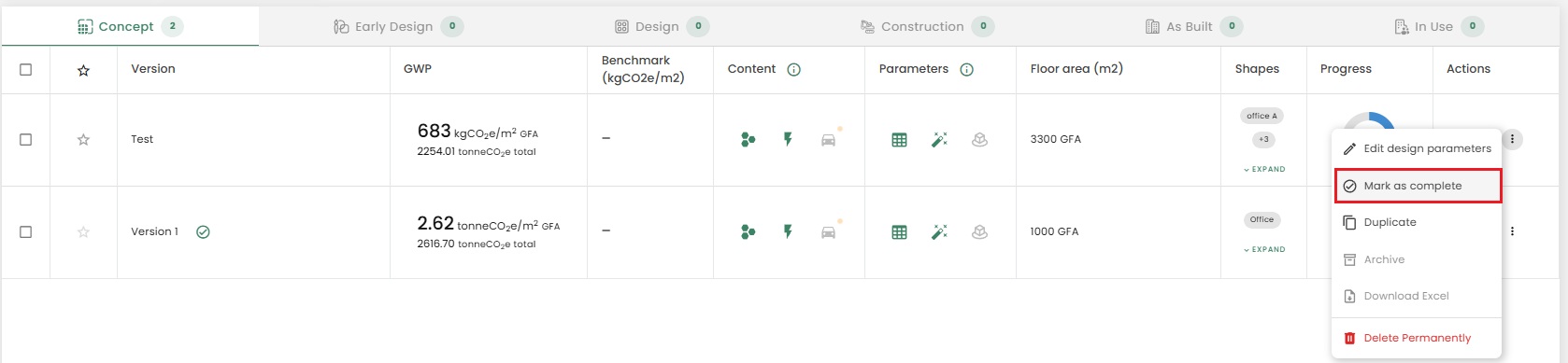
Task: Click car transport icon in Version 1 row
Action: click(828, 232)
